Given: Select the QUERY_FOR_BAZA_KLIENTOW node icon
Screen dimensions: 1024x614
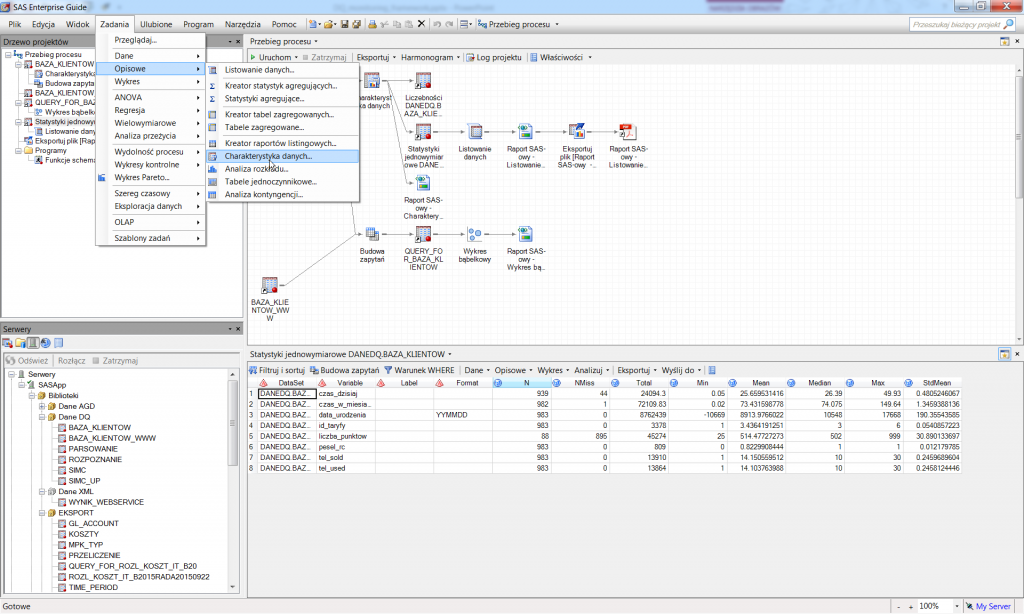Looking at the screenshot, I should click(x=423, y=234).
